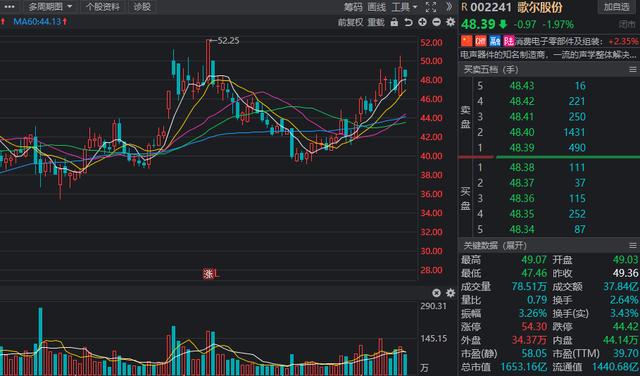640x376 pixels.
Task: Open the three-dot more options menu
Action: coord(9,7)
